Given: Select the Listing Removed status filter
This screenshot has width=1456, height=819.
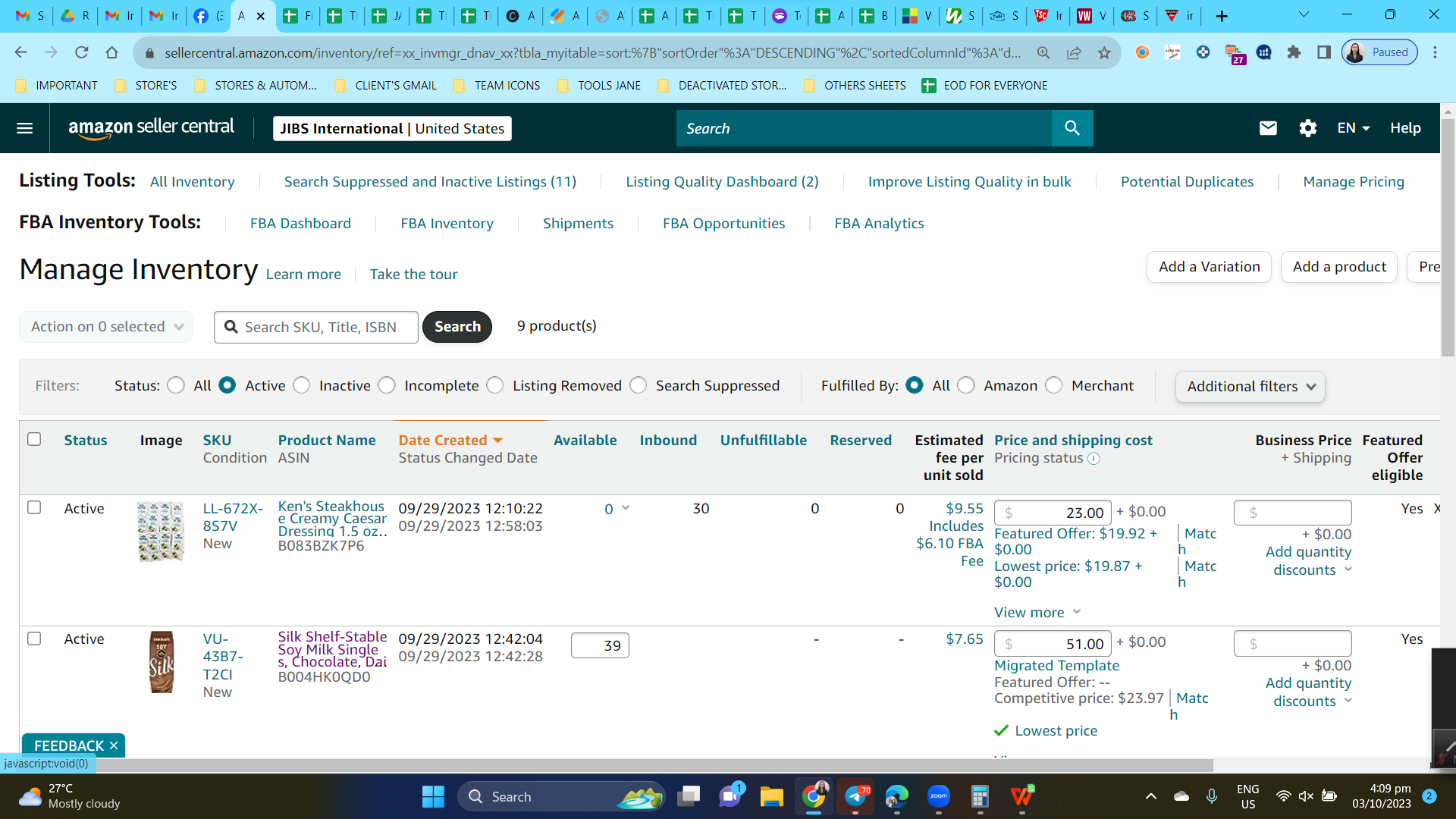Looking at the screenshot, I should (495, 385).
